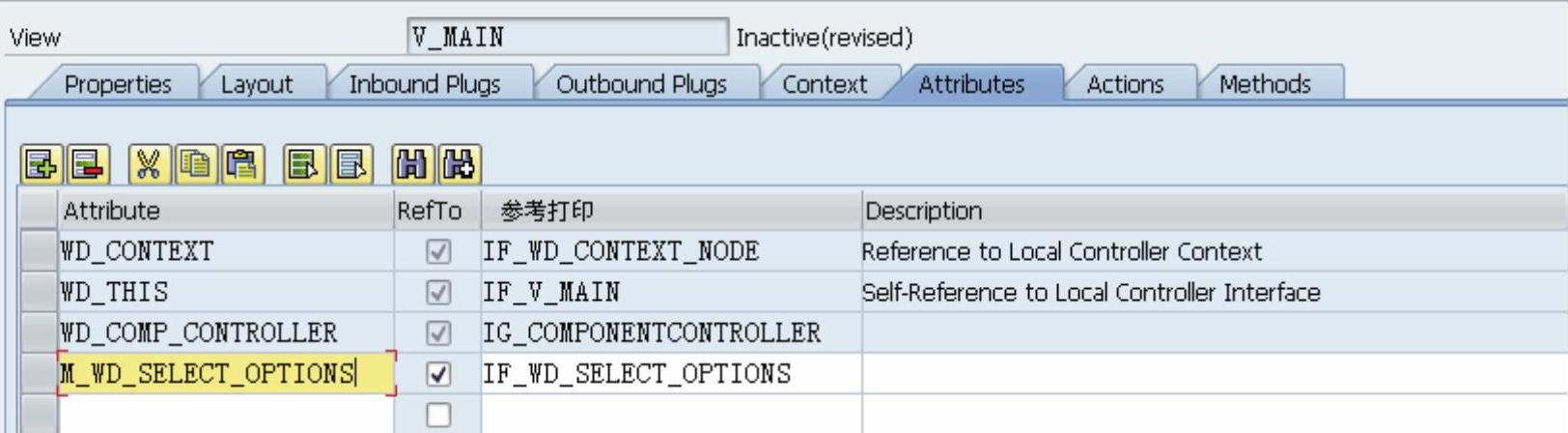Click the Find binoculars icon
Viewport: 1568px width, 433px height.
412,165
